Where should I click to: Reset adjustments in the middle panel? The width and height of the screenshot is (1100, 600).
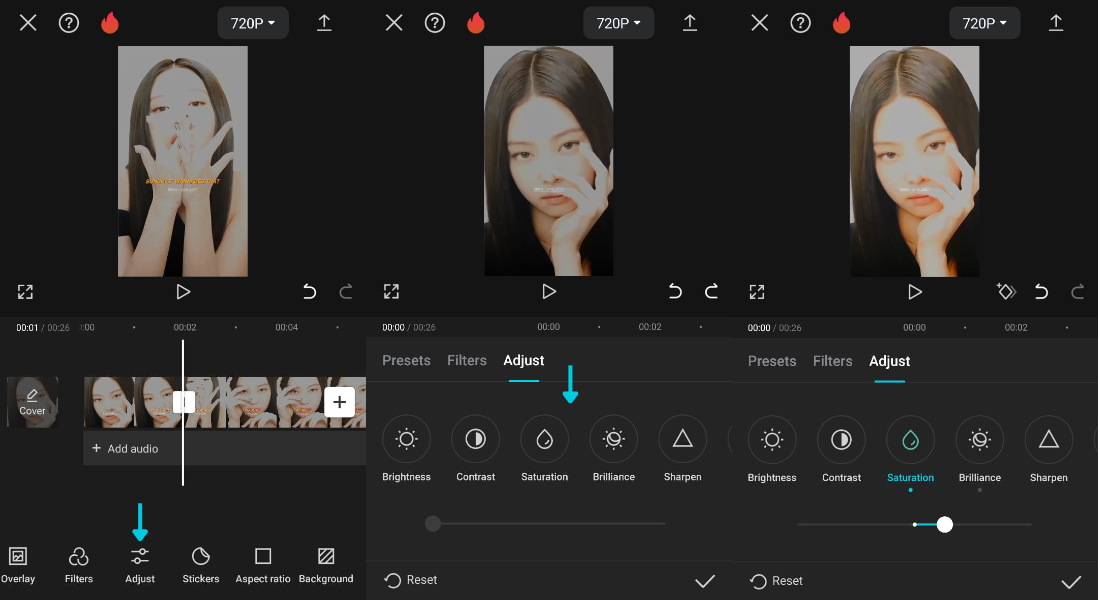(x=411, y=580)
